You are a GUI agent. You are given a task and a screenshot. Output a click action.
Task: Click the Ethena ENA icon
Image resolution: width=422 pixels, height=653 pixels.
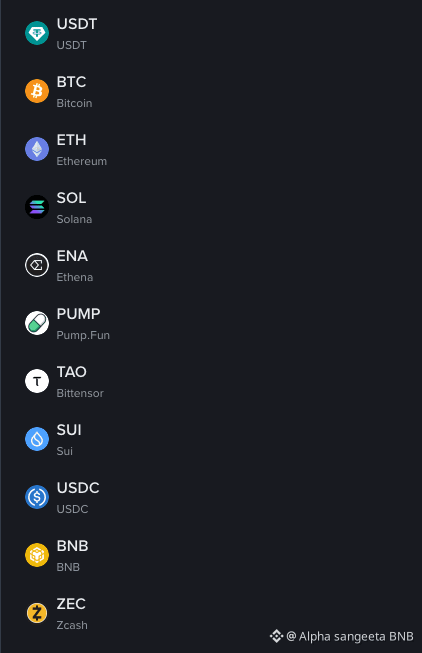point(37,265)
